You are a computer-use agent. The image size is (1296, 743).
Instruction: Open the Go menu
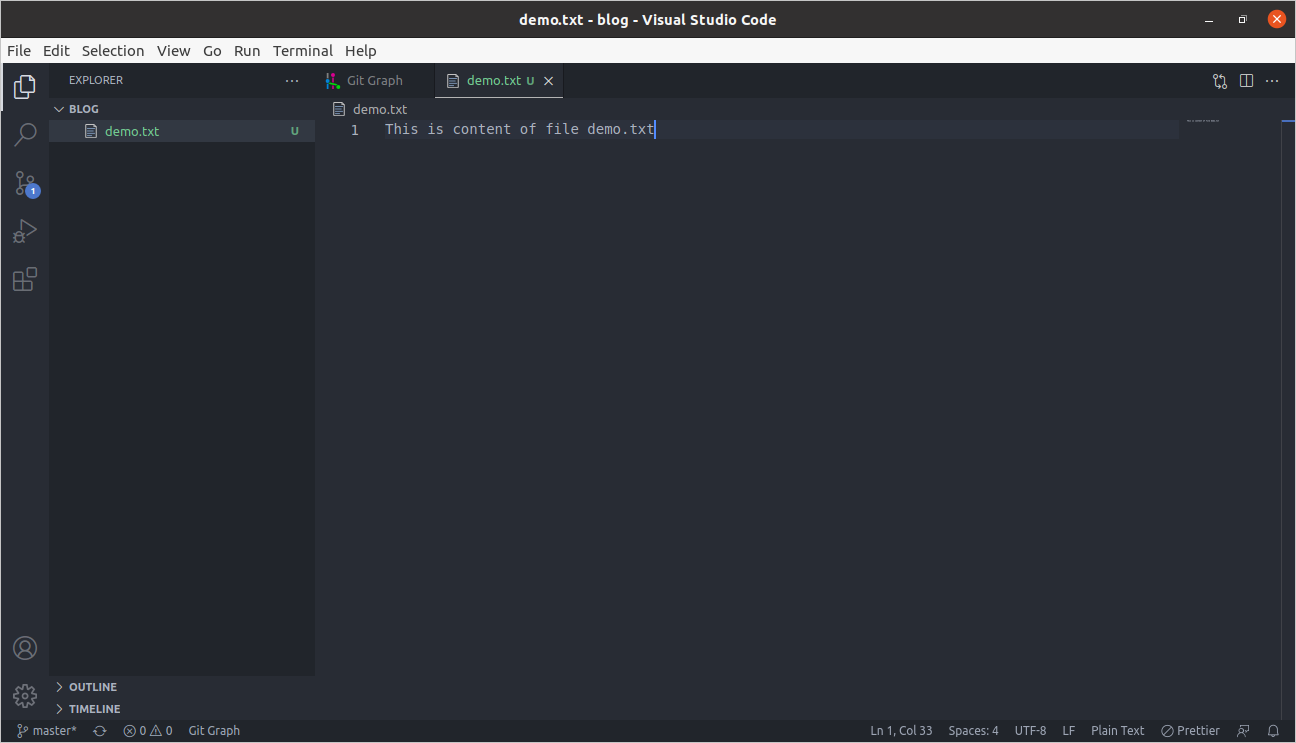(212, 51)
